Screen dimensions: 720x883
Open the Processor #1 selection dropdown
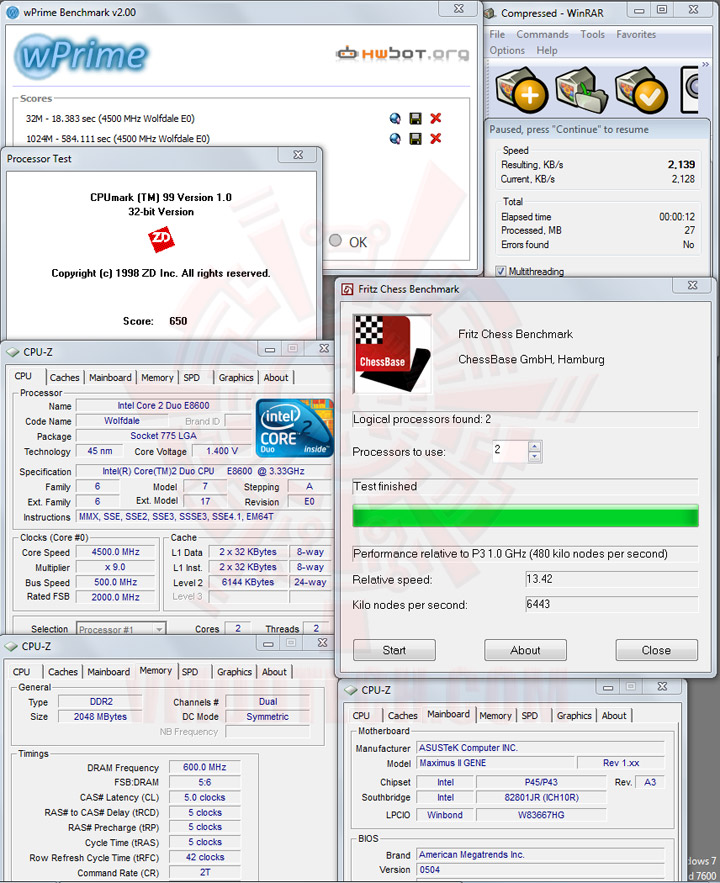point(120,629)
